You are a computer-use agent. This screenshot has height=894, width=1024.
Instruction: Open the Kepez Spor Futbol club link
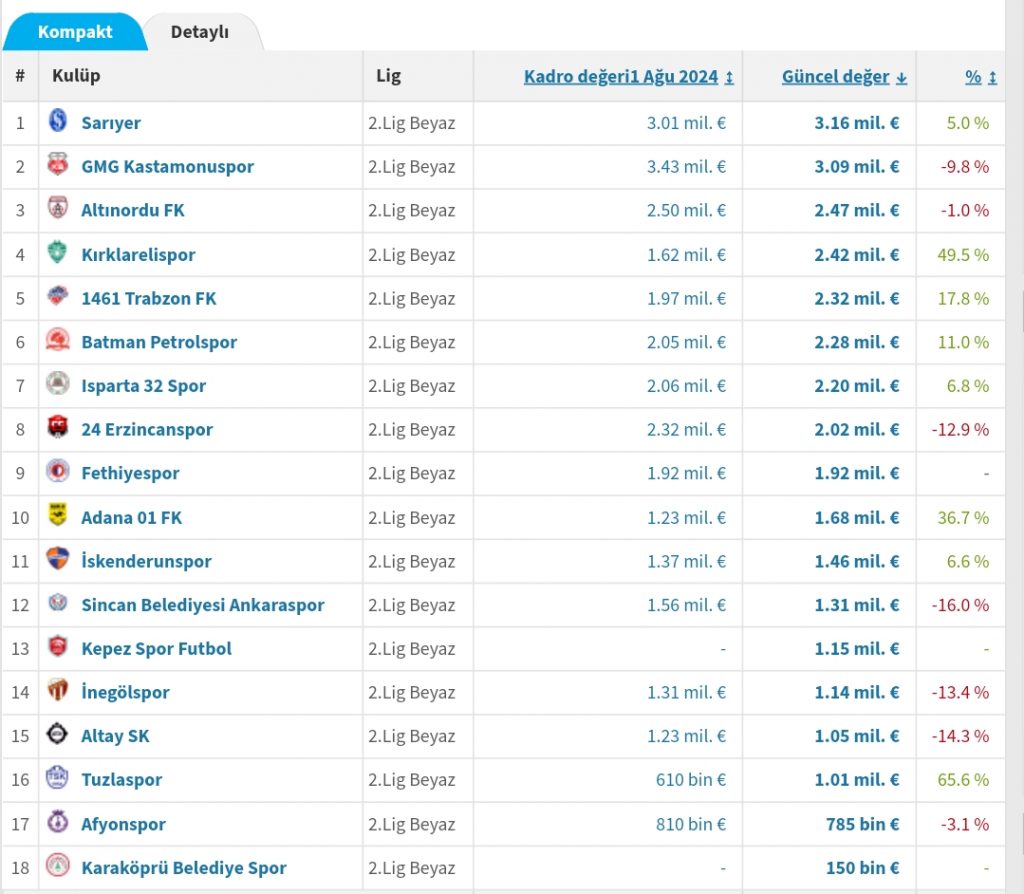156,649
